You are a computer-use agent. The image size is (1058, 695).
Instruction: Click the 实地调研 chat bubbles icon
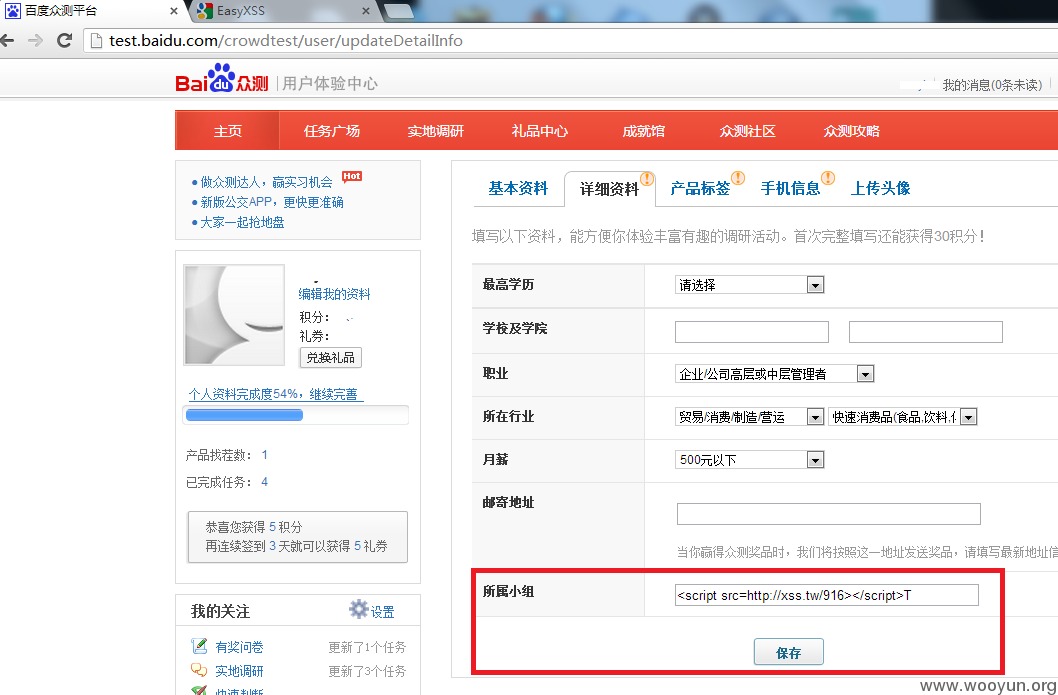coord(199,670)
